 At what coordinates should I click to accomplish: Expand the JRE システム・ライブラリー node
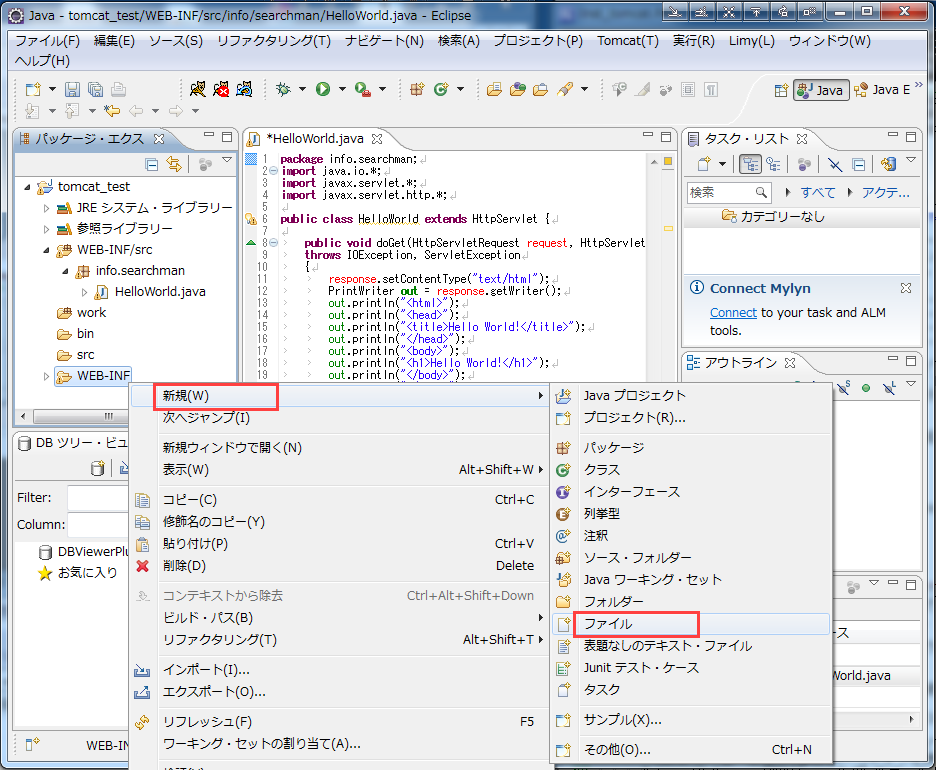pos(46,208)
